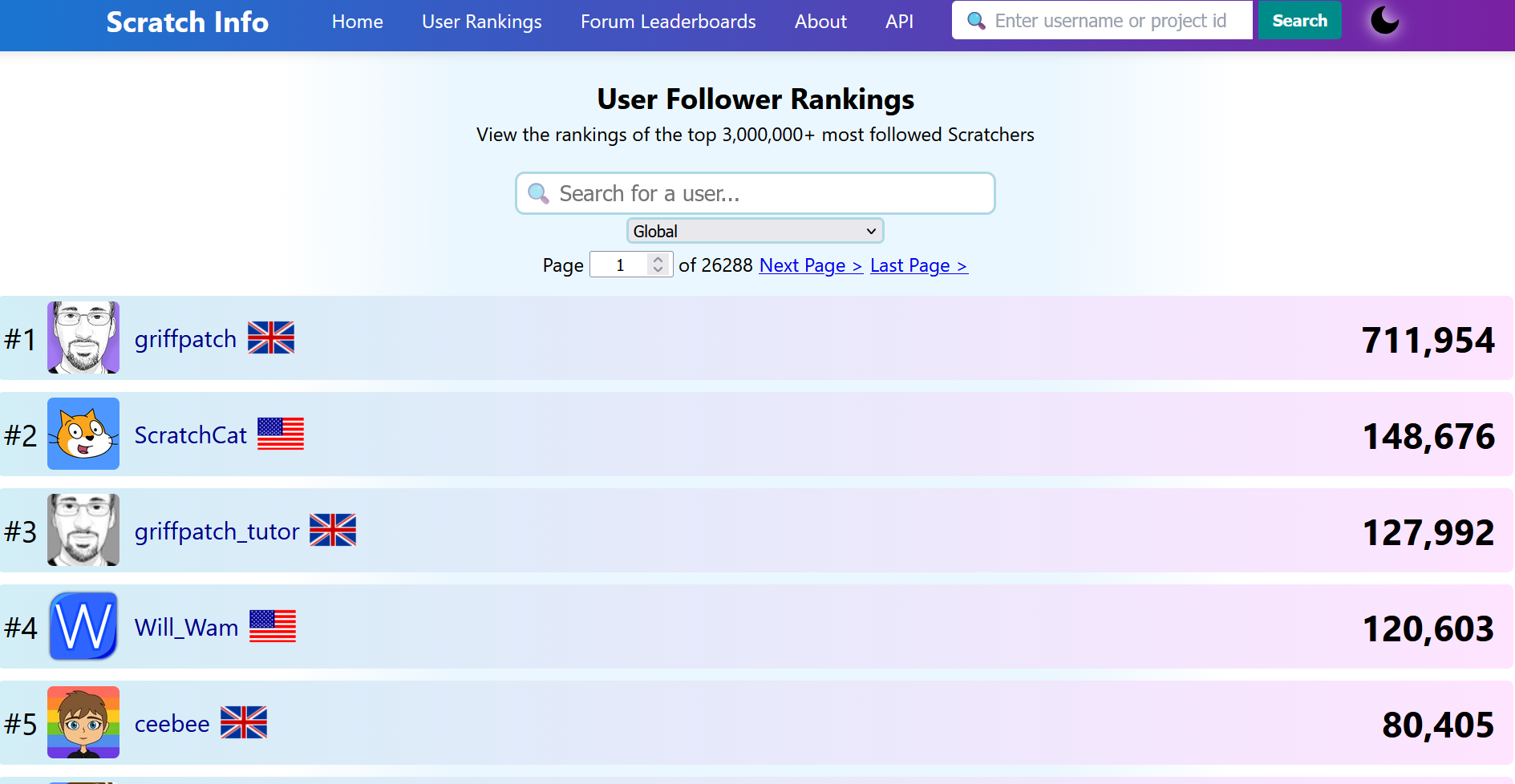
Task: Click inside the page number field
Action: [x=619, y=265]
